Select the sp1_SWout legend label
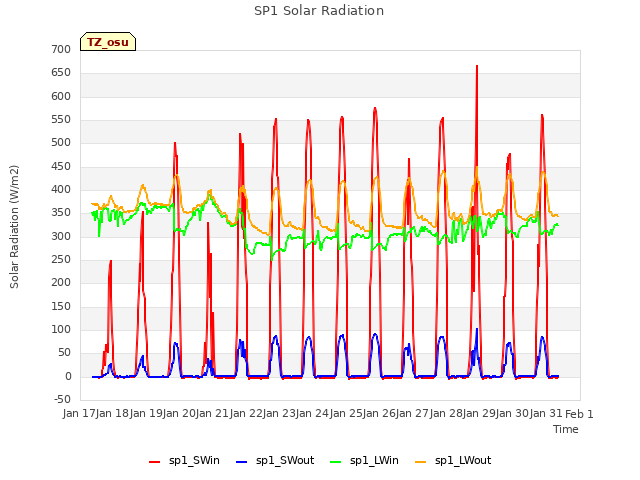The image size is (640, 480). (285, 461)
